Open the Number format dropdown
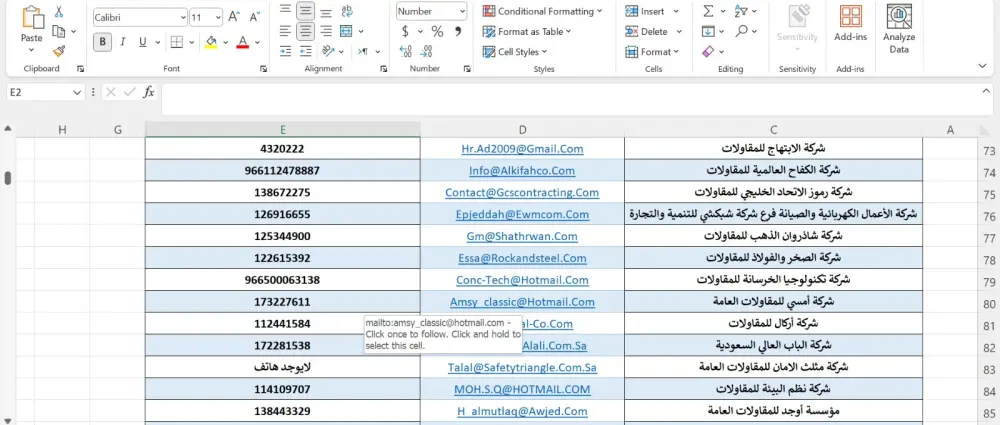Viewport: 1000px width, 425px height. click(x=462, y=11)
